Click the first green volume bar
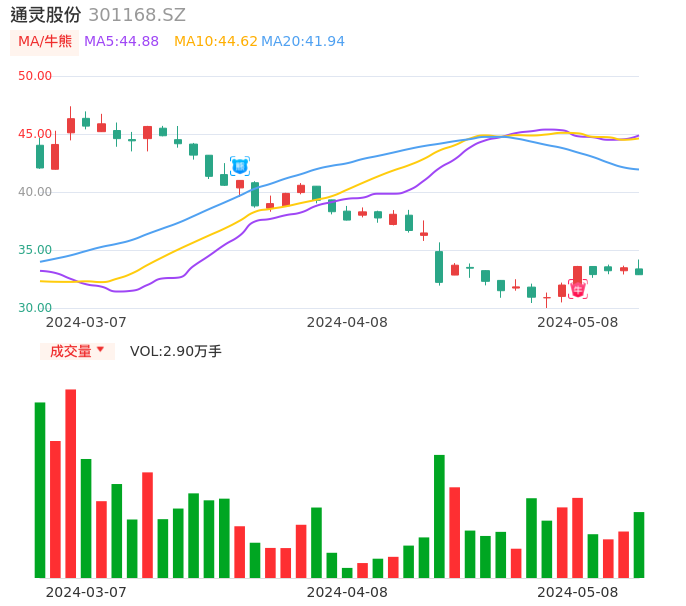686x606 pixels. 40,489
